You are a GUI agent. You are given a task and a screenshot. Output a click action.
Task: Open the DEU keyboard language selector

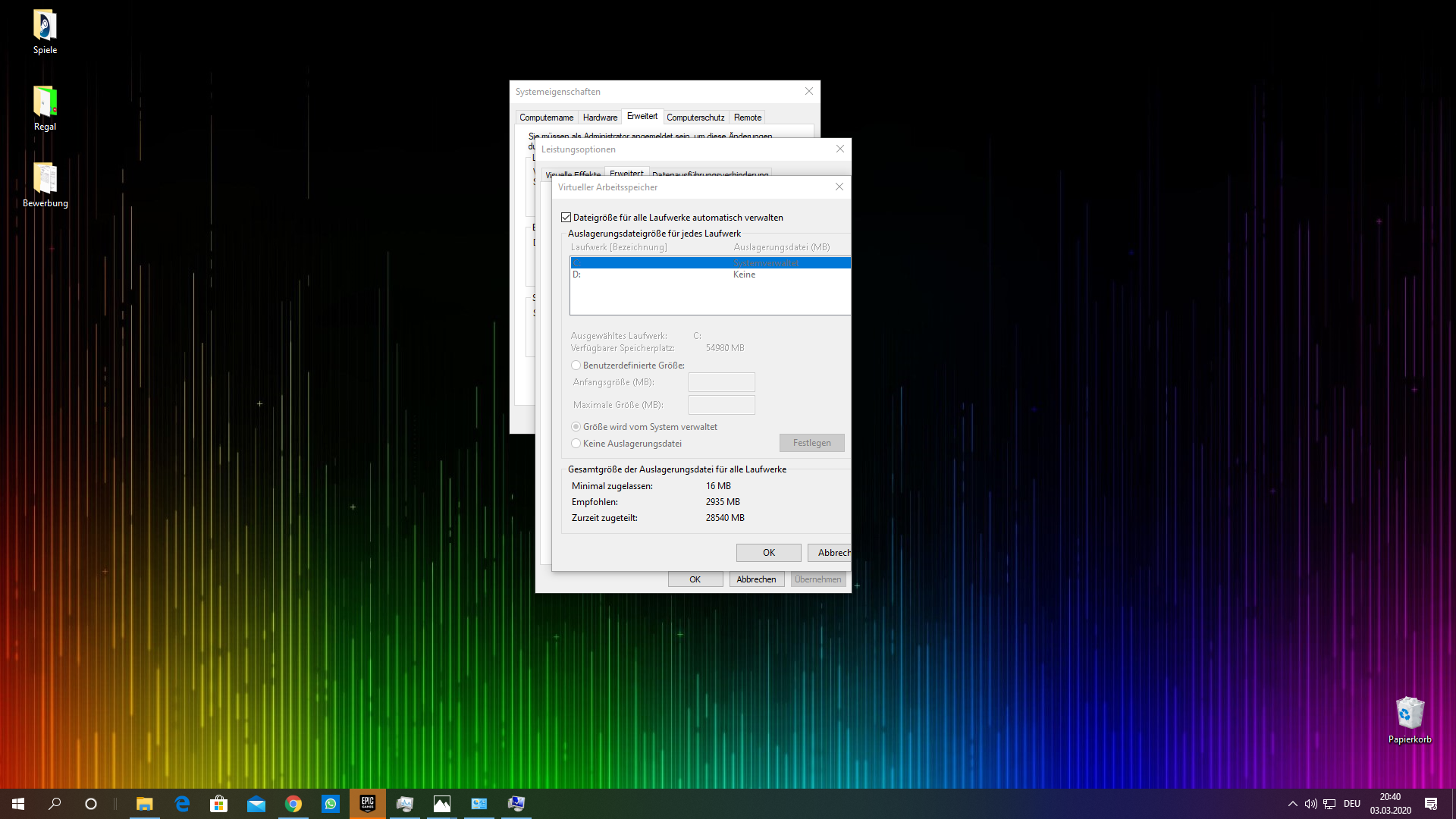point(1353,804)
